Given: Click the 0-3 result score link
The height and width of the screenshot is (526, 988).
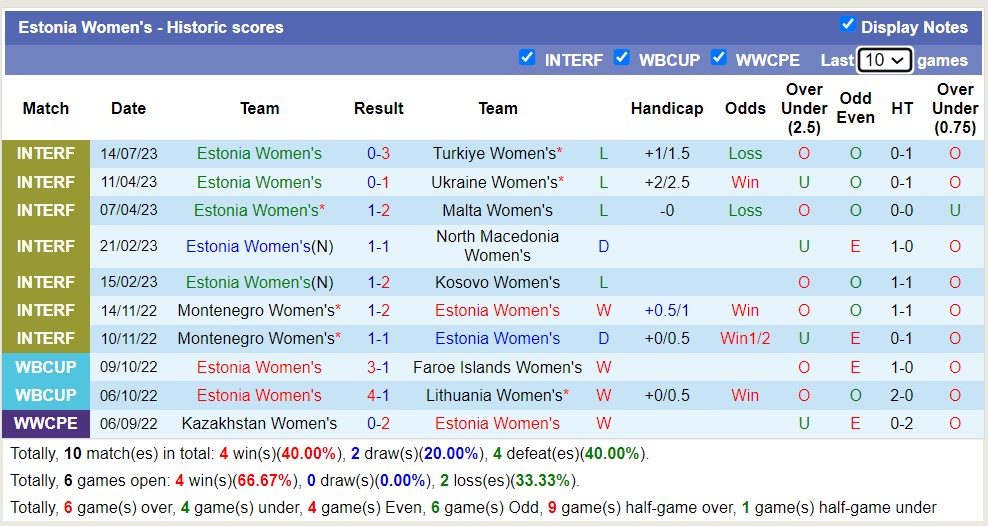Looking at the screenshot, I should pos(378,153).
